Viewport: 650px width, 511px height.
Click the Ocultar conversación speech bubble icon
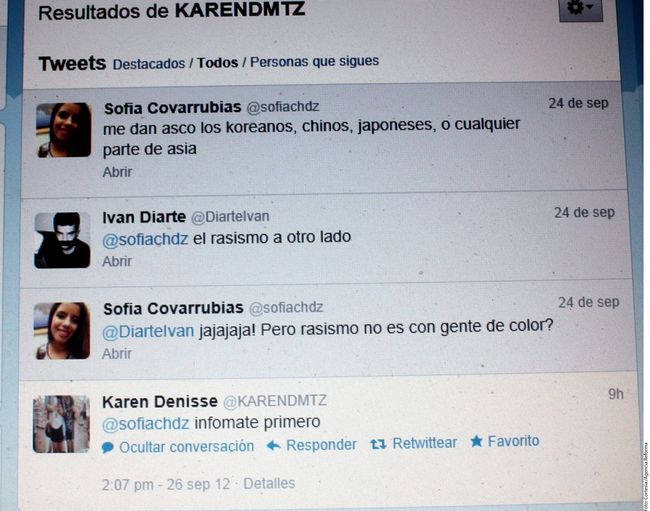tap(107, 448)
